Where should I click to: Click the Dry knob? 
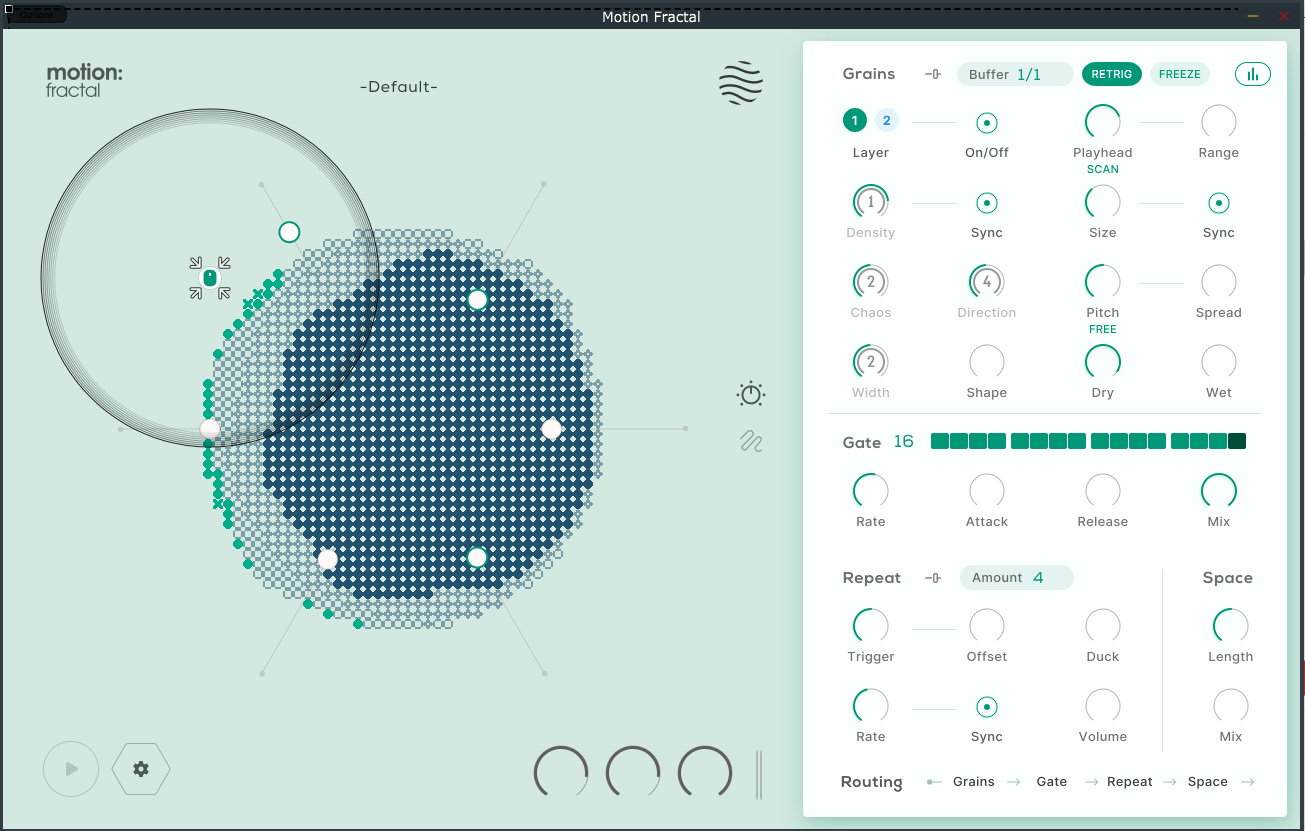pyautogui.click(x=1103, y=362)
